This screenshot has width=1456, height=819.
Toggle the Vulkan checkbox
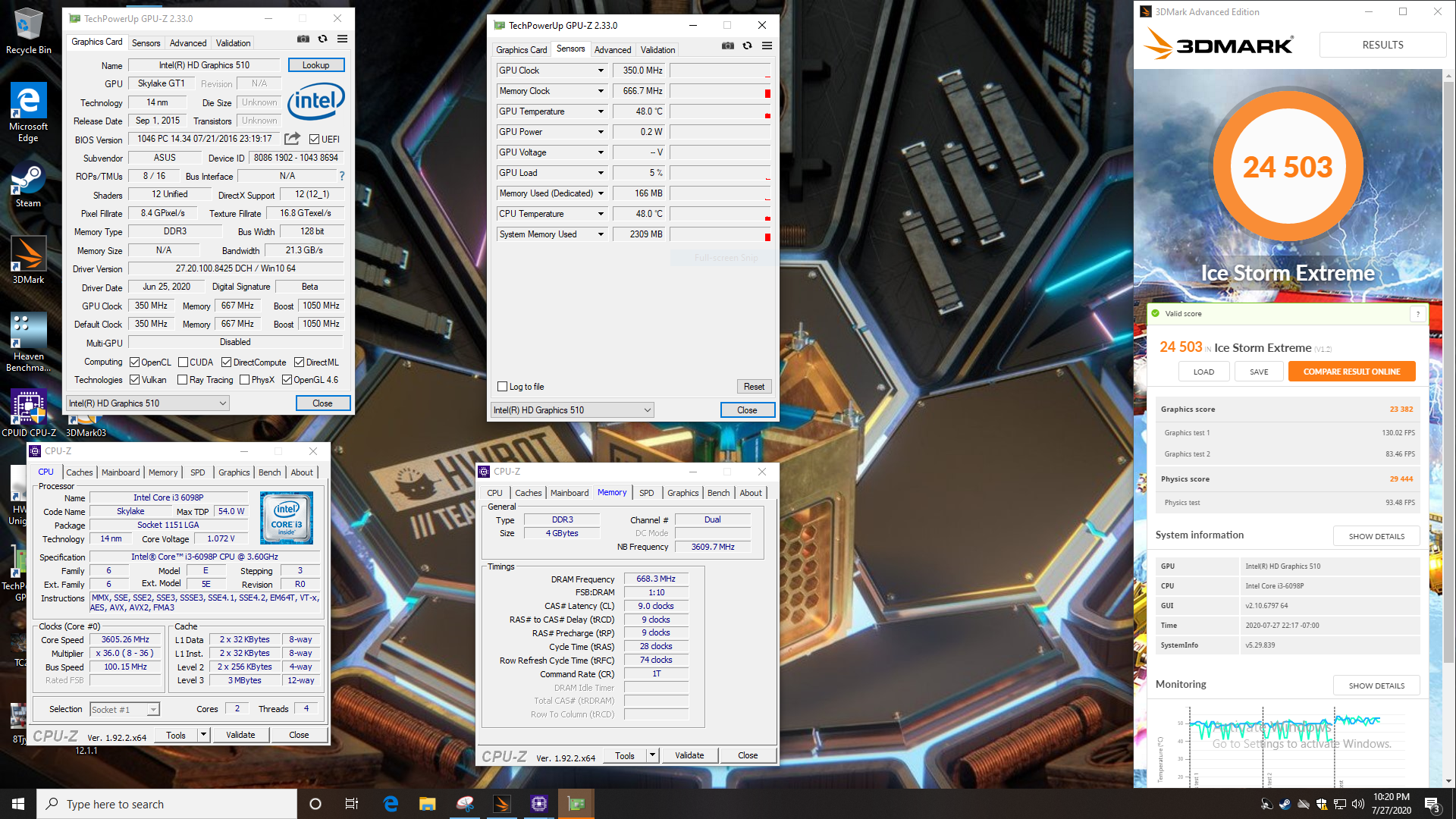(x=135, y=380)
